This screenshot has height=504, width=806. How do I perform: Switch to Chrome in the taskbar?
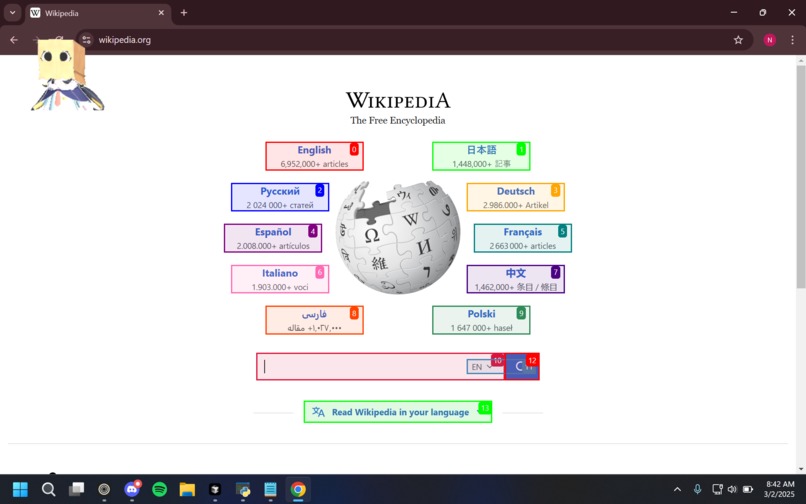click(298, 489)
